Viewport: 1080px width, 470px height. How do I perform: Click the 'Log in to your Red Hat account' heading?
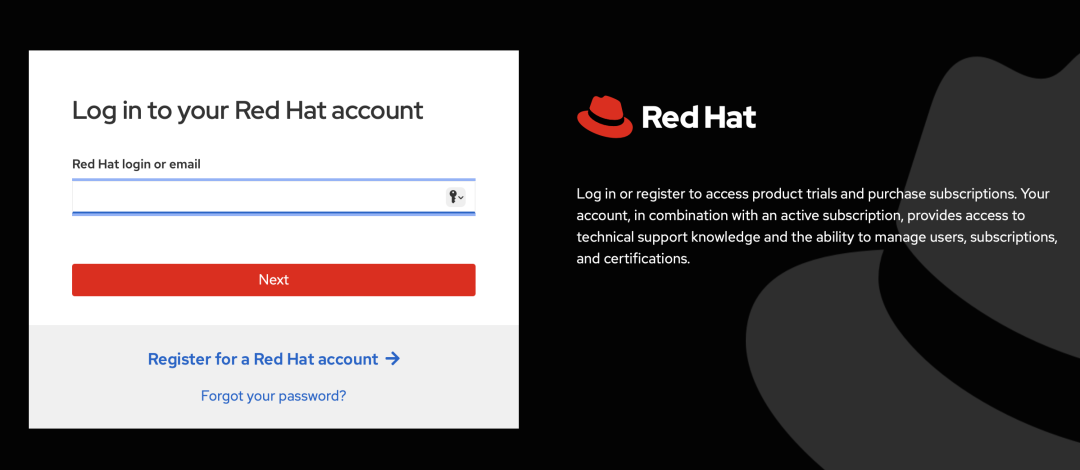tap(247, 110)
